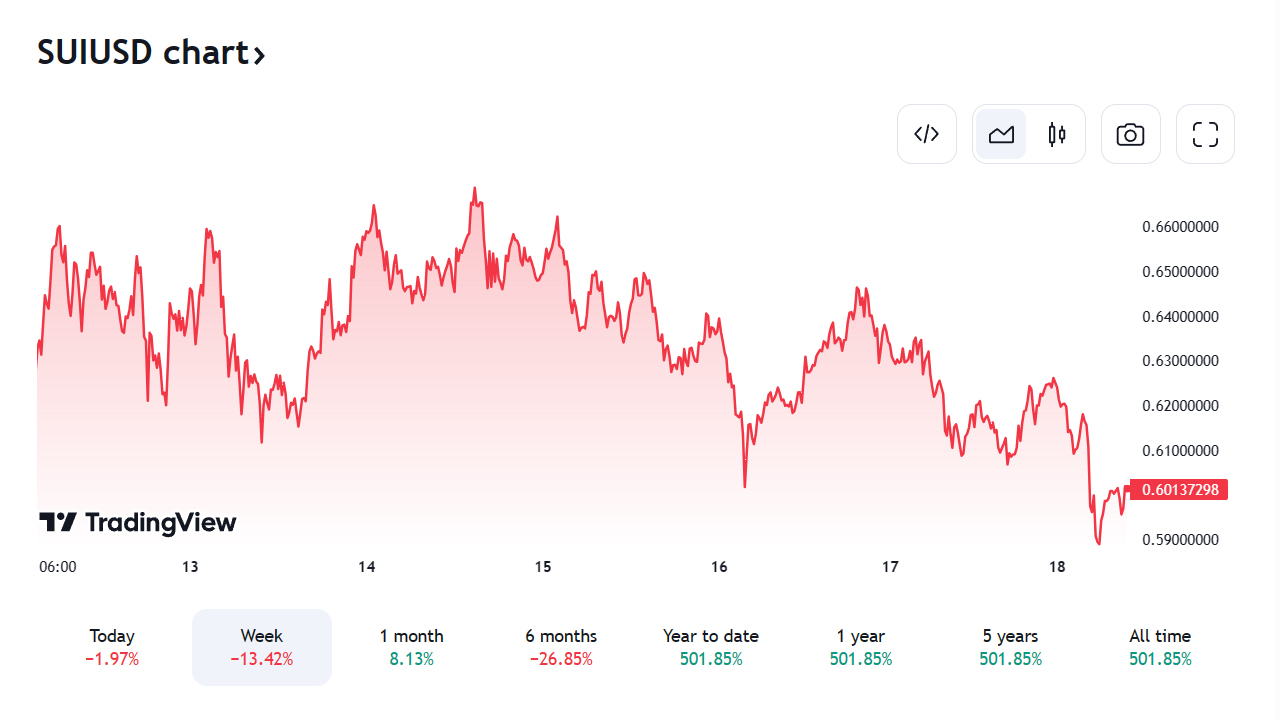The width and height of the screenshot is (1280, 720).
Task: Switch to 6 months range
Action: point(561,647)
